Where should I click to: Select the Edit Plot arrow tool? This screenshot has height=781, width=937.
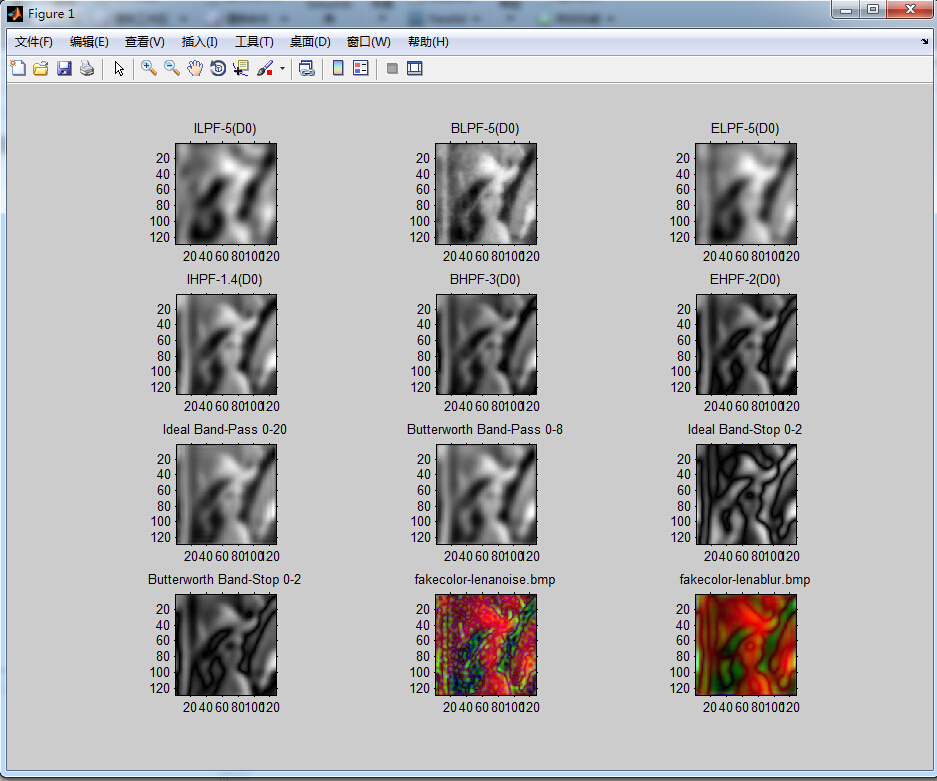click(119, 68)
